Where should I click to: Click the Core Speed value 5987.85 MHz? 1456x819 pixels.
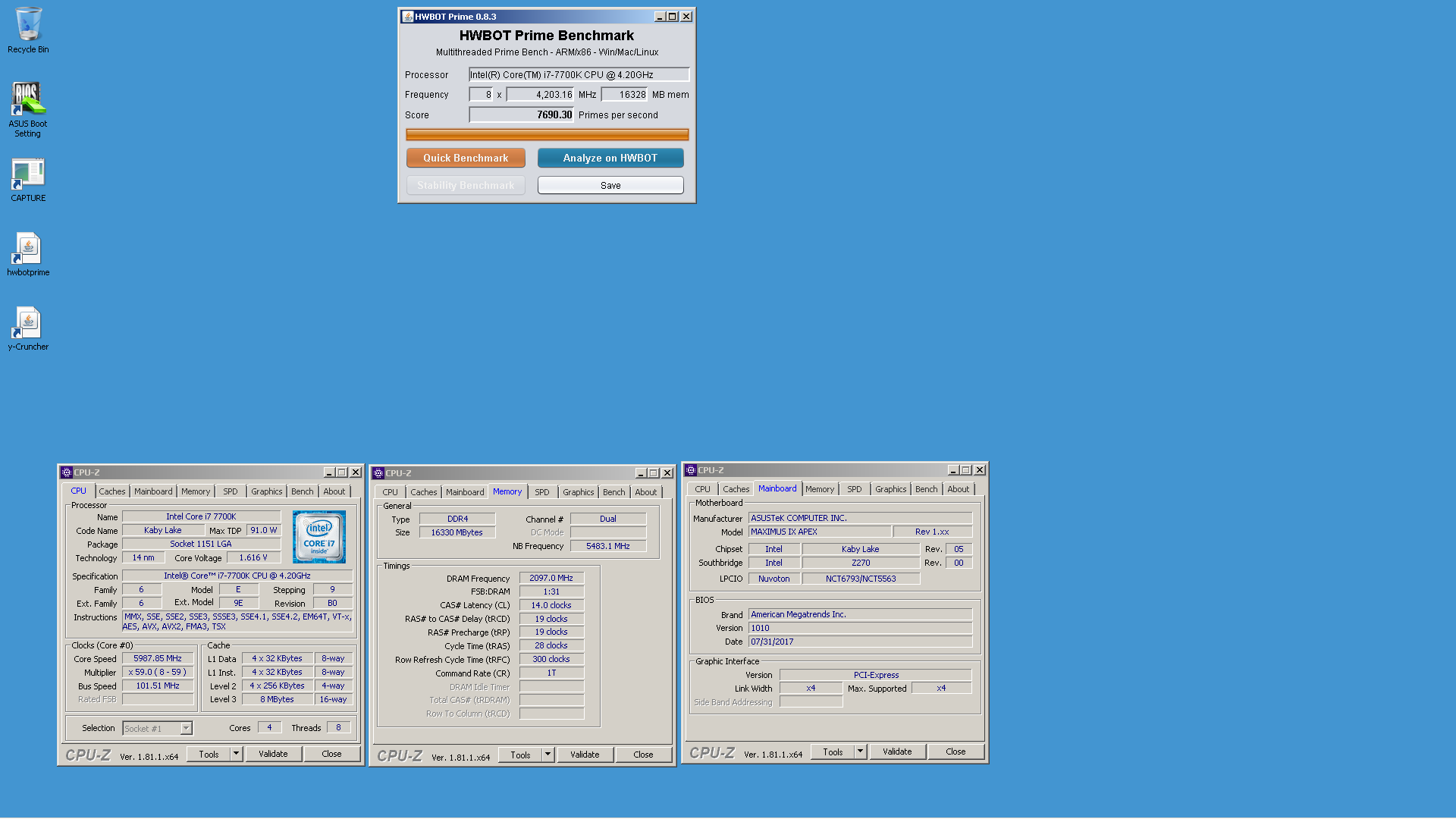click(158, 659)
